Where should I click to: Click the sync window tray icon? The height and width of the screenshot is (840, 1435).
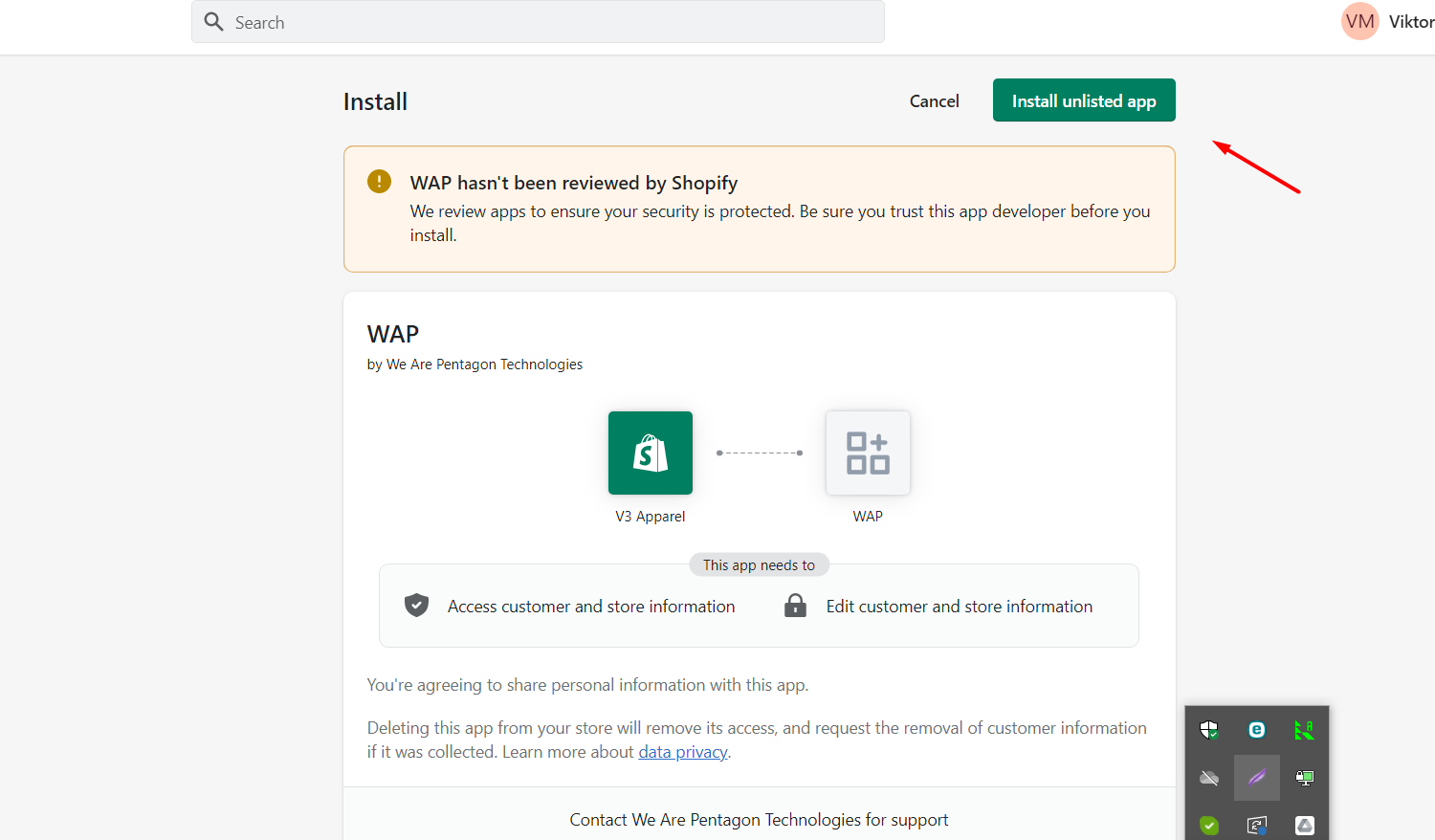pyautogui.click(x=1257, y=825)
